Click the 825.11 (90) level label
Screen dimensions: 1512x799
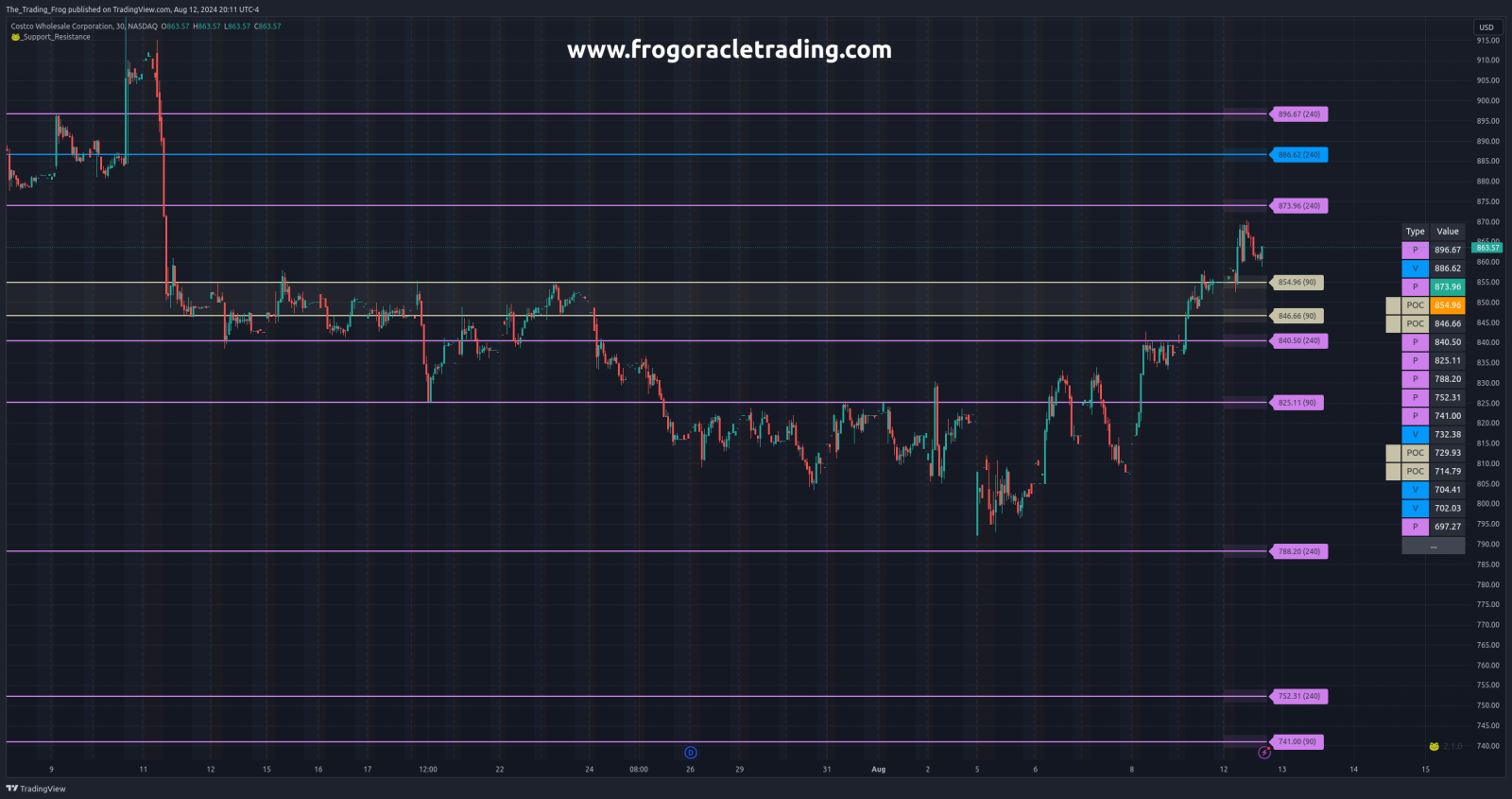[1297, 403]
